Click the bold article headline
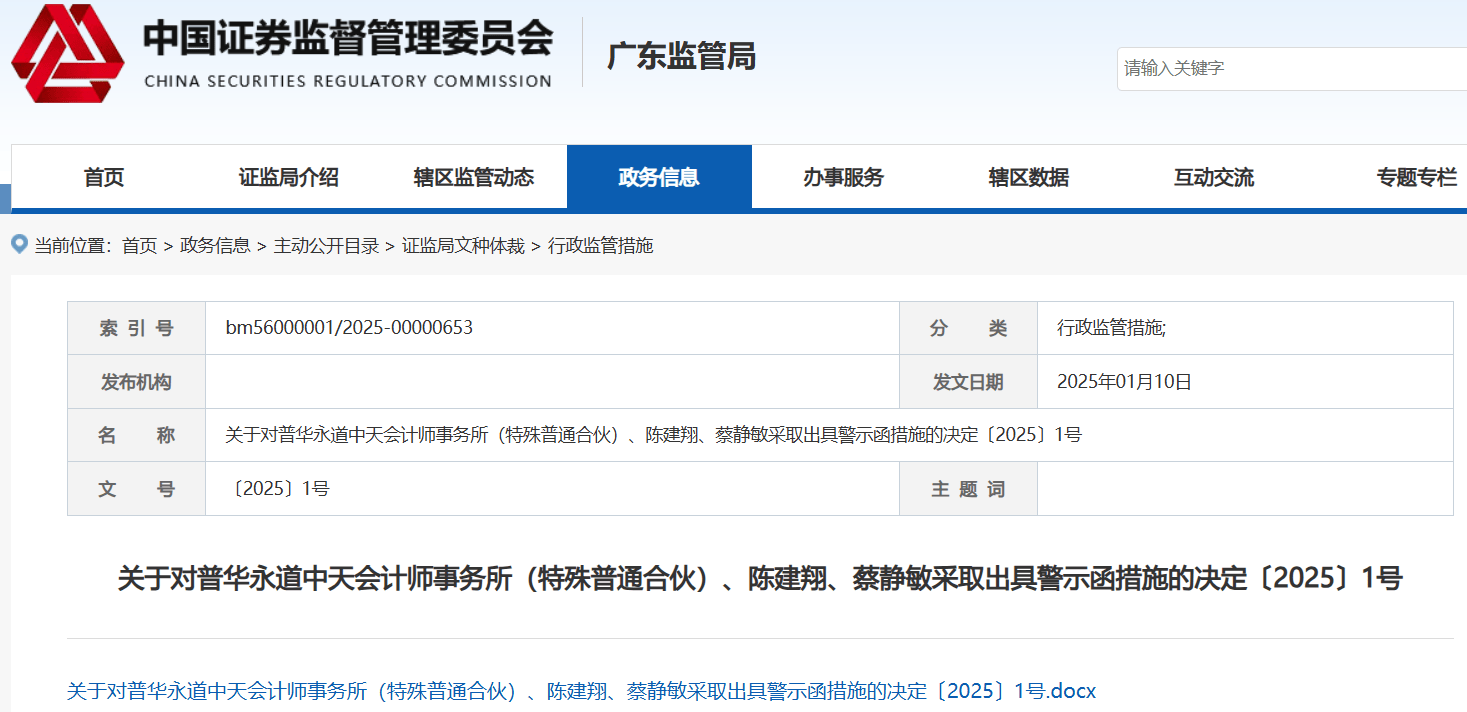Viewport: 1467px width, 712px height. (760, 578)
